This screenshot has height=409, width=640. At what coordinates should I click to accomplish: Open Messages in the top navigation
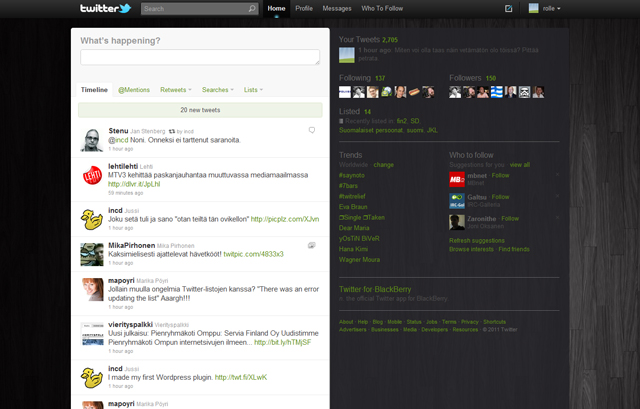click(x=337, y=9)
